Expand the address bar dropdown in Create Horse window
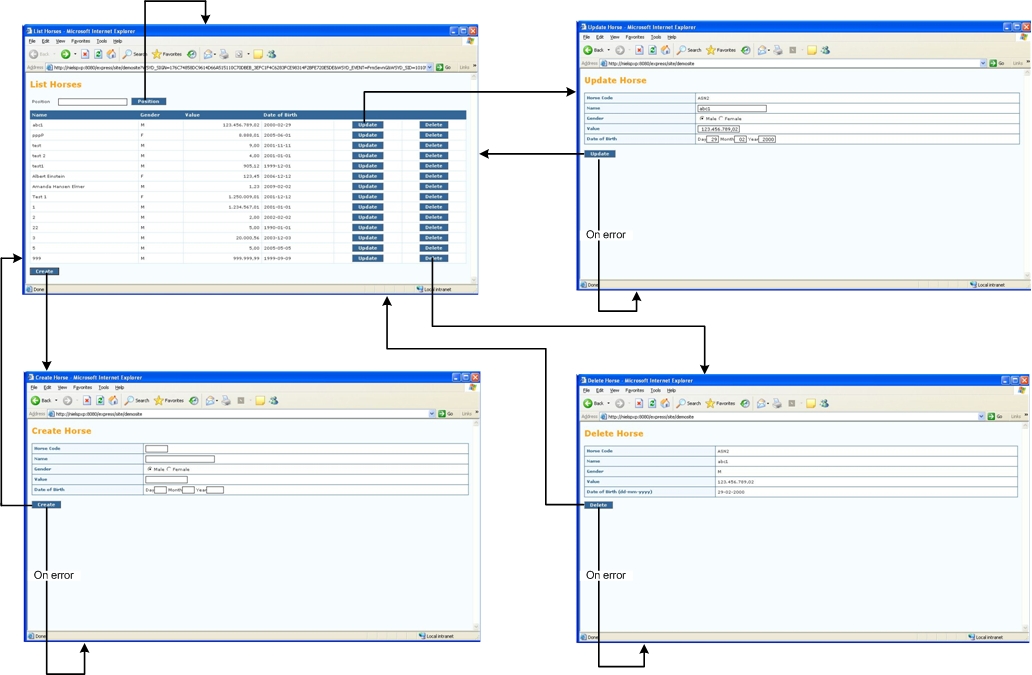This screenshot has height=675, width=1032. tap(432, 414)
